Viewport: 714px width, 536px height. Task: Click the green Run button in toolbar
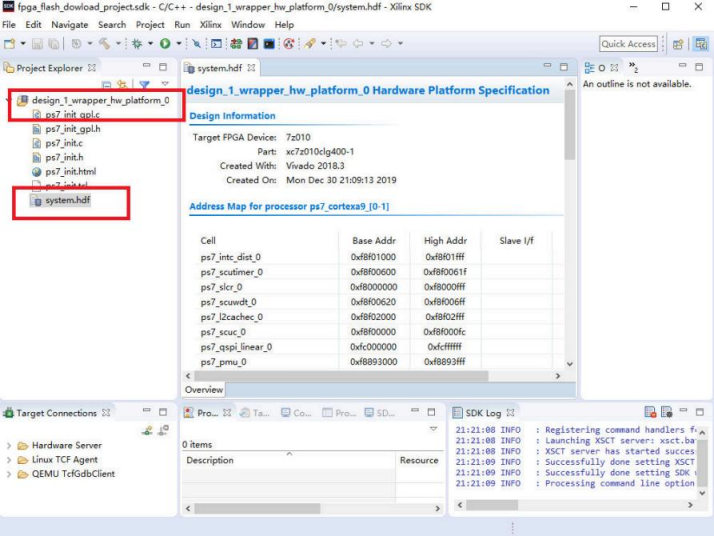point(165,44)
